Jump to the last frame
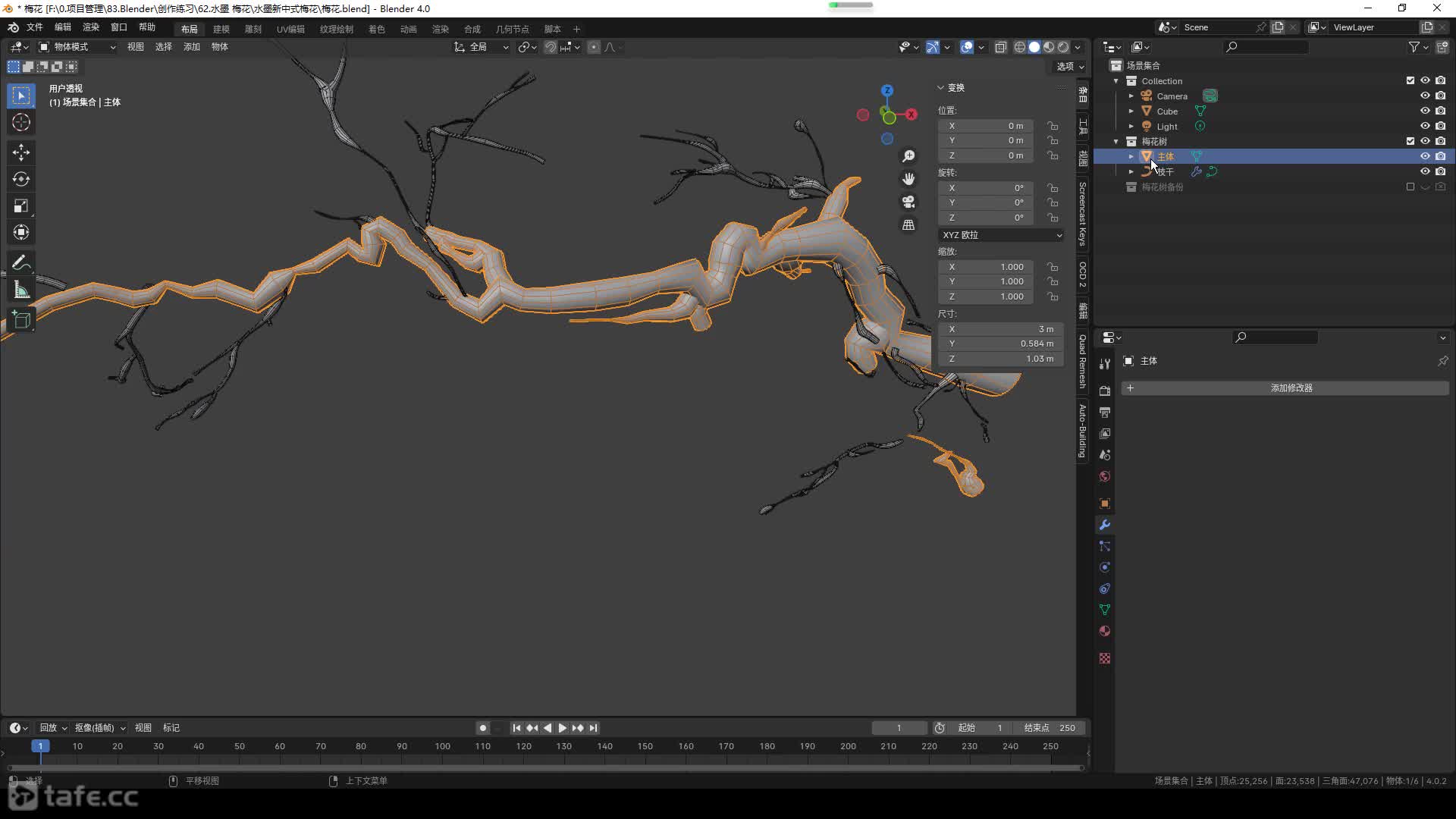This screenshot has width=1456, height=819. (594, 728)
